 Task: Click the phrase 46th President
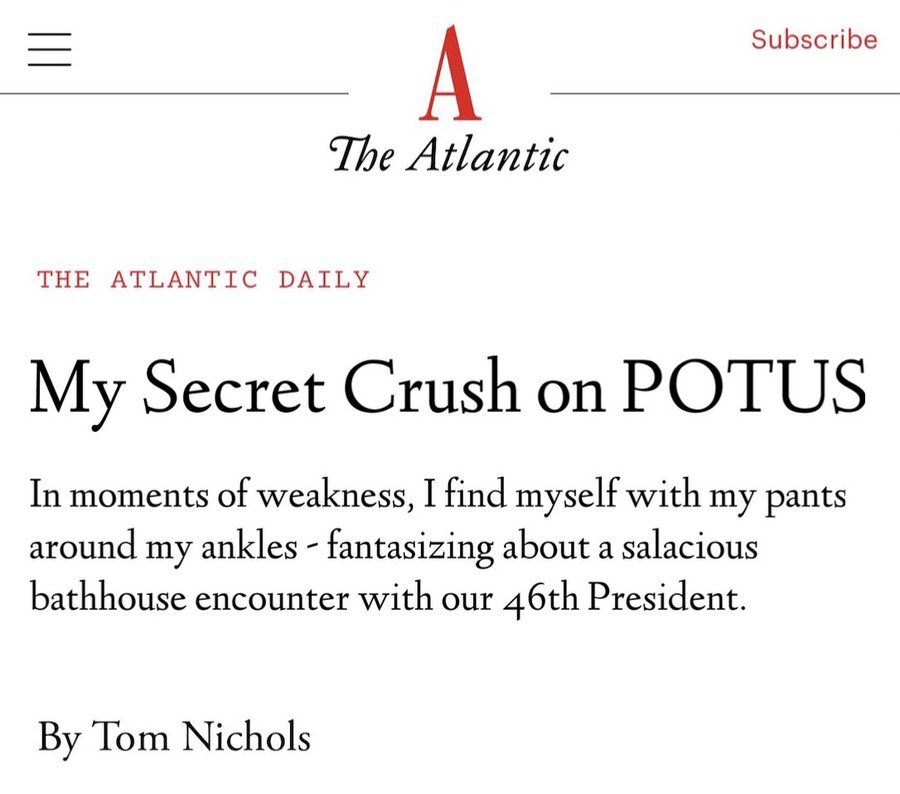coord(626,599)
